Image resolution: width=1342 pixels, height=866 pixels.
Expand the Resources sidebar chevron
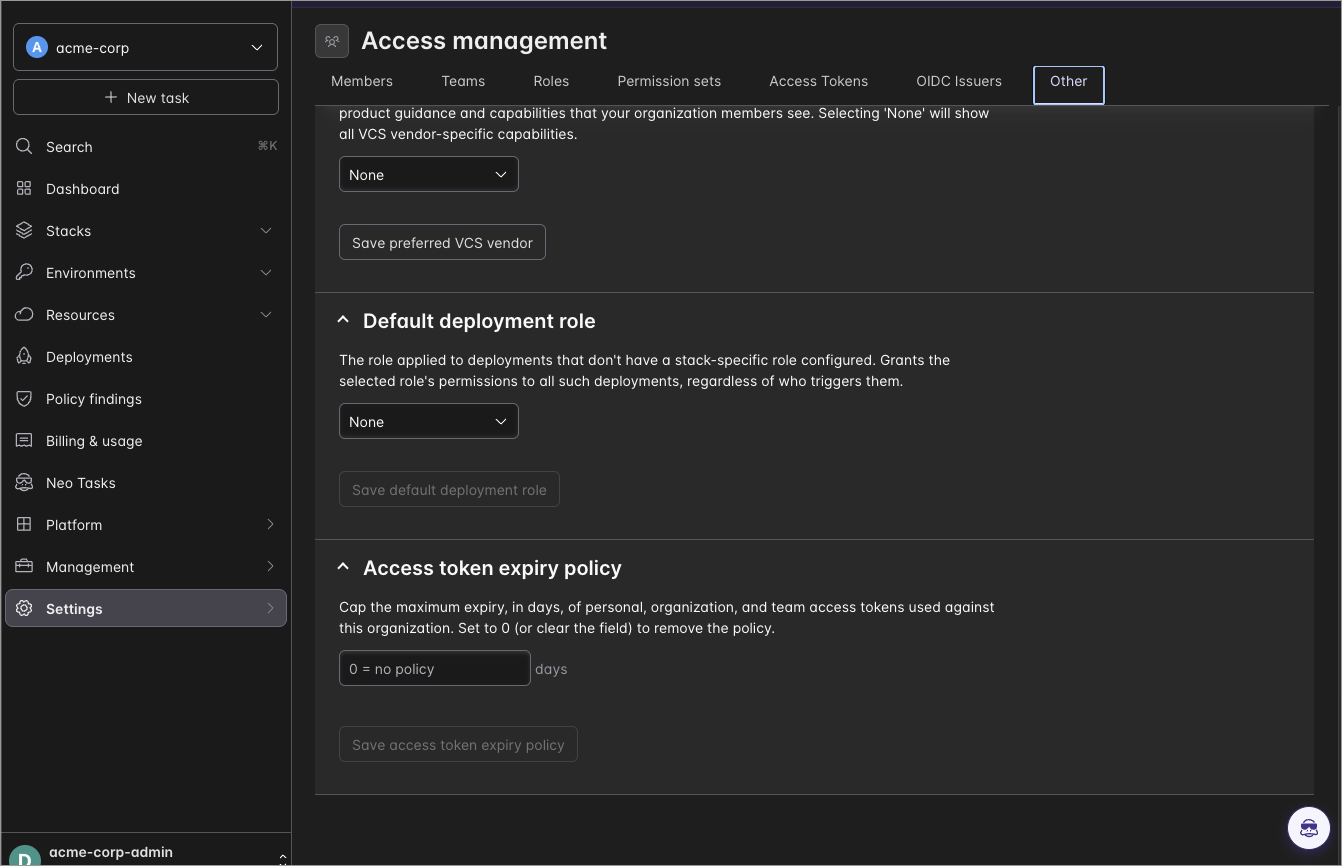coord(266,315)
